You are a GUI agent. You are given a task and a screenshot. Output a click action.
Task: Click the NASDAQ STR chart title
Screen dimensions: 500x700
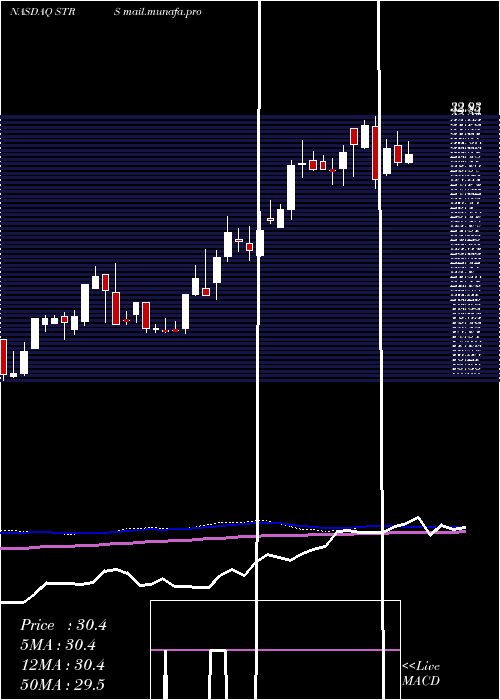tap(42, 12)
